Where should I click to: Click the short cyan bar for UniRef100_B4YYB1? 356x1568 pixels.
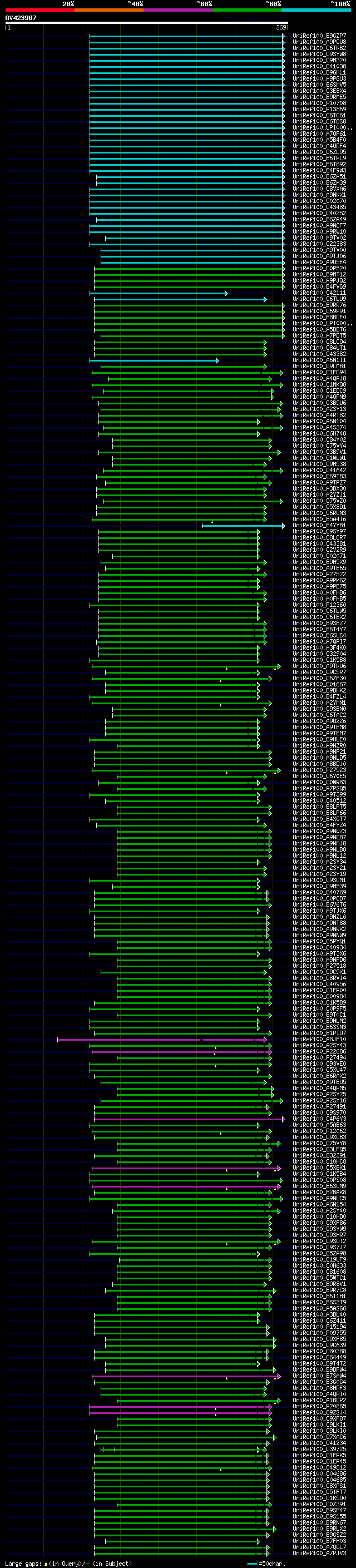[x=244, y=527]
